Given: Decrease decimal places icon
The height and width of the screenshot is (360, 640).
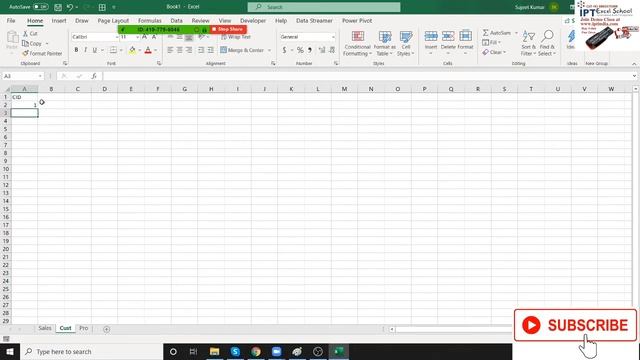Looking at the screenshot, I should click(332, 50).
